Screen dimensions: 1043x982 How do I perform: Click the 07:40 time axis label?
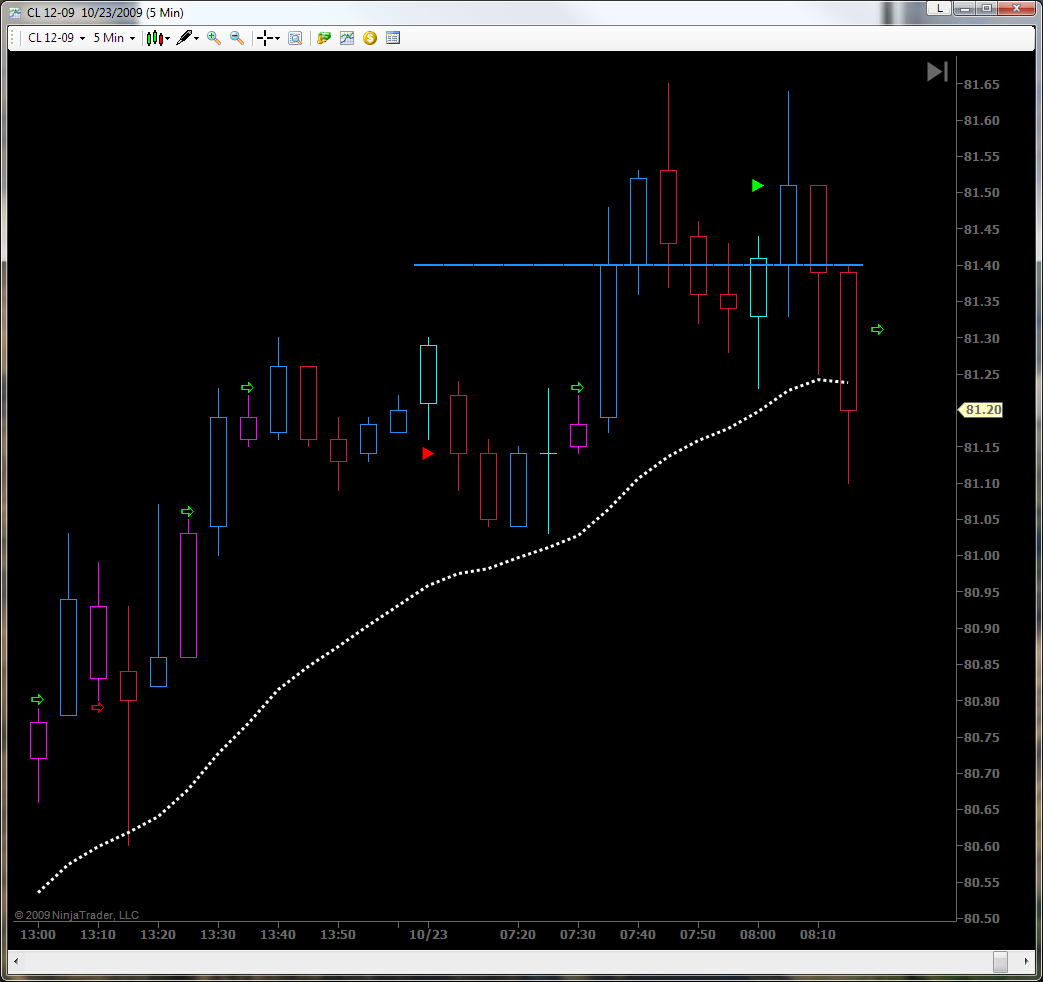click(638, 934)
